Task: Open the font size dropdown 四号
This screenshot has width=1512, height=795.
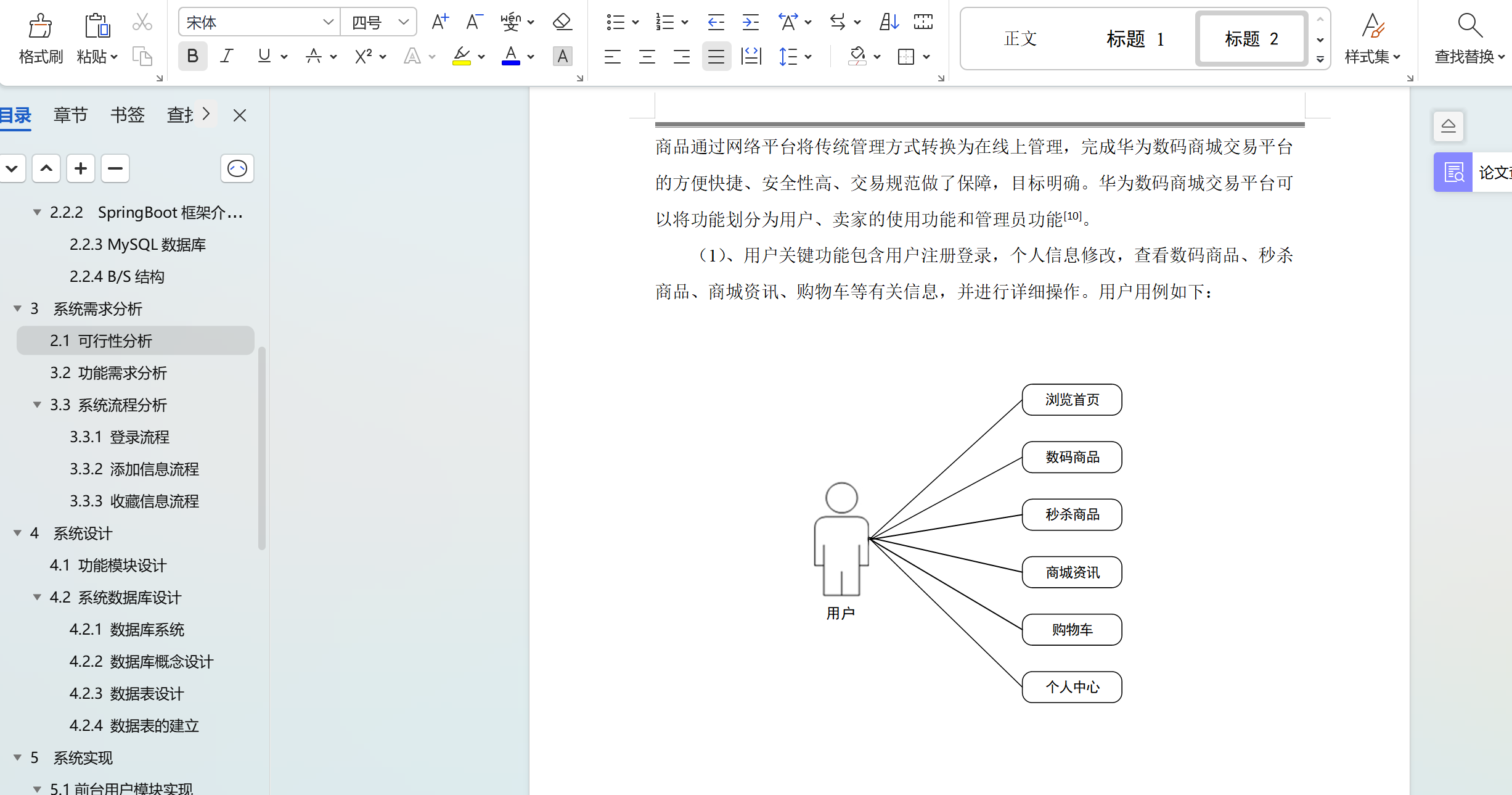Action: pyautogui.click(x=404, y=22)
